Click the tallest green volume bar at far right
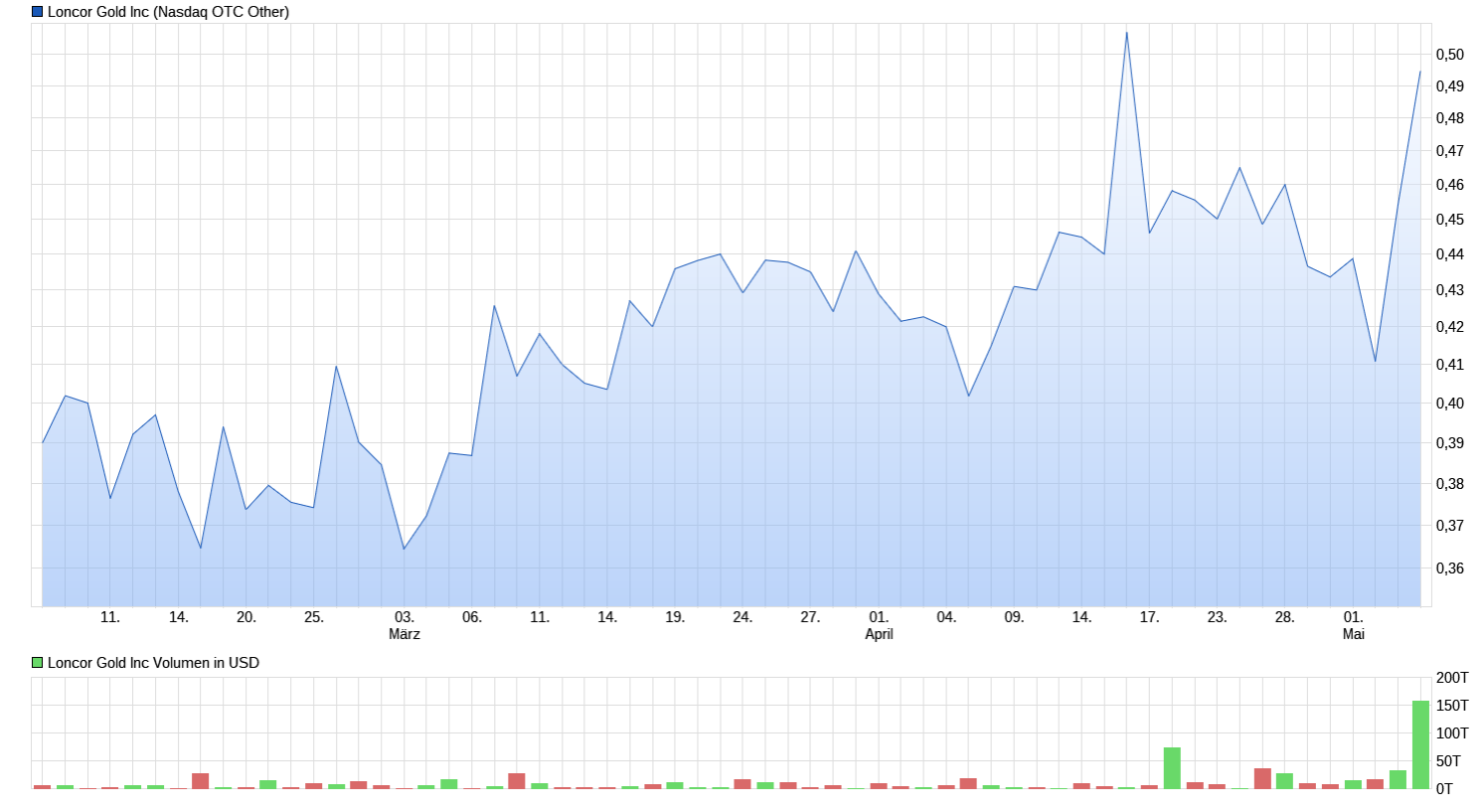 tap(1420, 744)
